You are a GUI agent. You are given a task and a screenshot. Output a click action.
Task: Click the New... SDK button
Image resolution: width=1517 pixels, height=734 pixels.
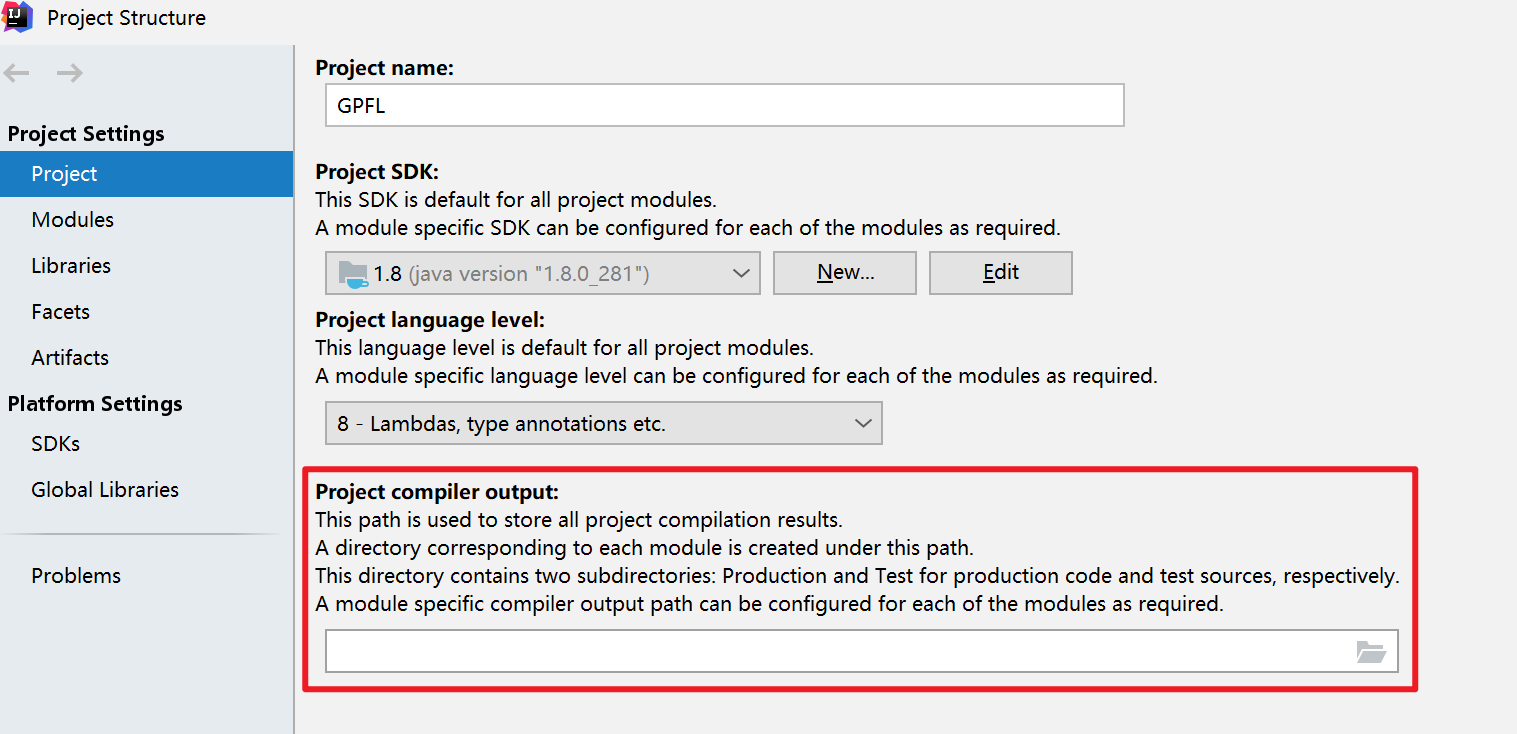pyautogui.click(x=845, y=273)
